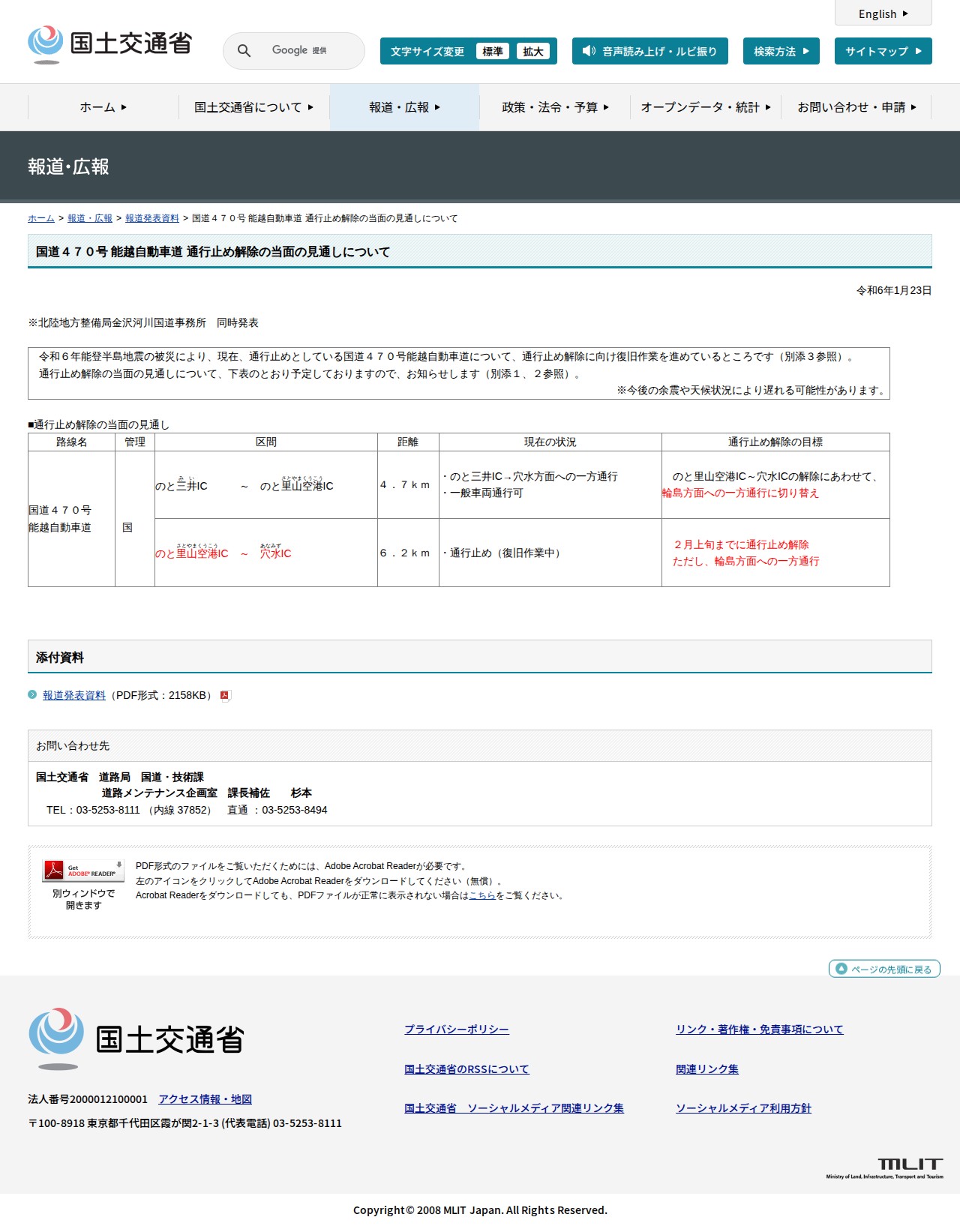Open 国土交通省のRSSについて
Viewport: 960px width, 1232px height.
(x=466, y=1069)
